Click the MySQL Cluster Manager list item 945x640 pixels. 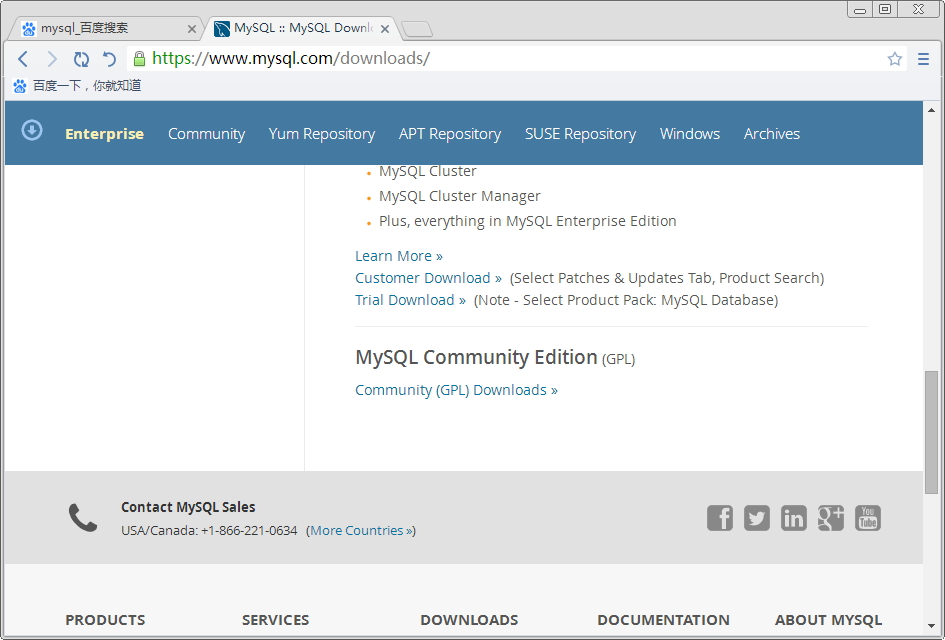[460, 196]
